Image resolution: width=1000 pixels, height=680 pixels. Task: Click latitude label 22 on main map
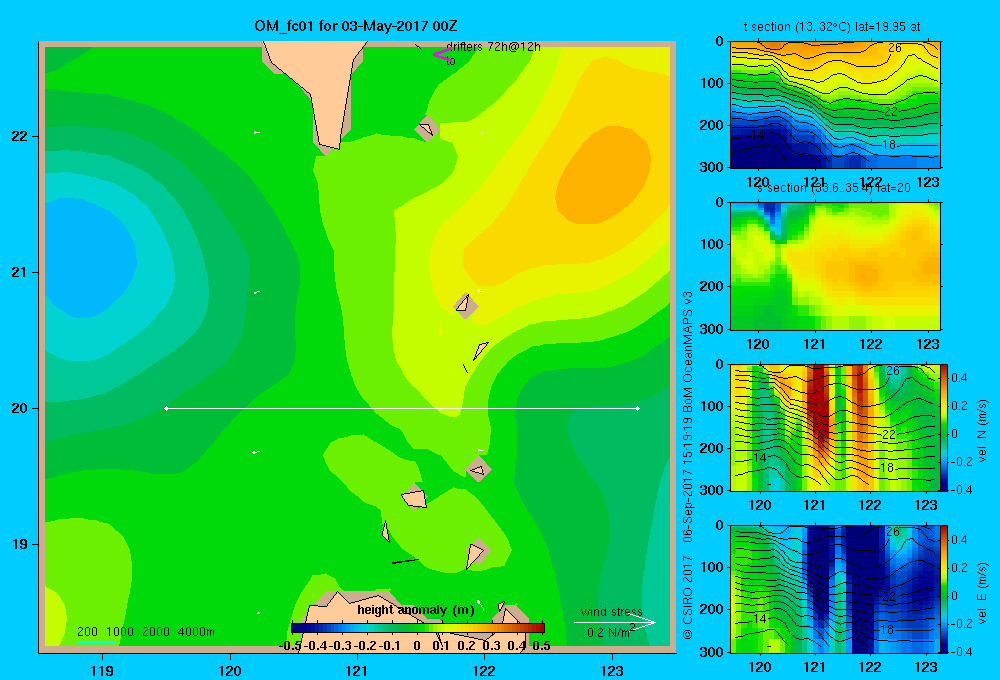(x=20, y=136)
